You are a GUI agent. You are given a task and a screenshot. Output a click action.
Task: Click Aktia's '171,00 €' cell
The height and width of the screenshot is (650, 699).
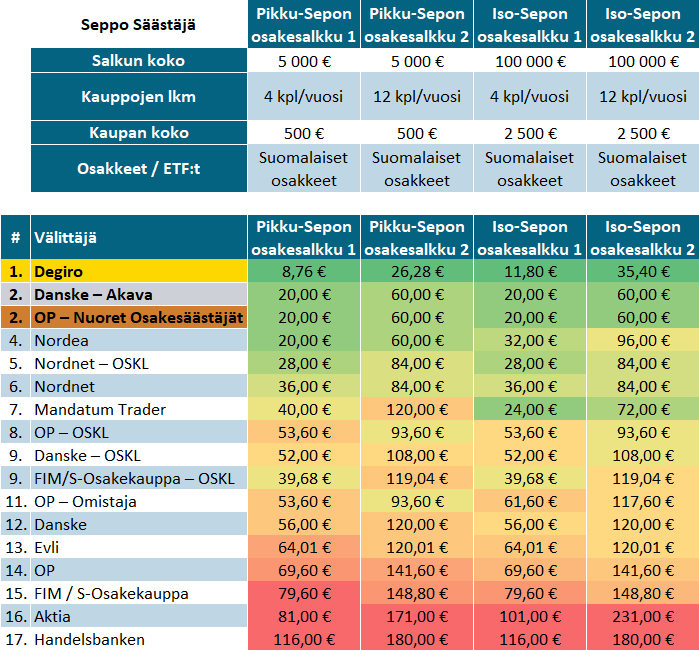417,617
